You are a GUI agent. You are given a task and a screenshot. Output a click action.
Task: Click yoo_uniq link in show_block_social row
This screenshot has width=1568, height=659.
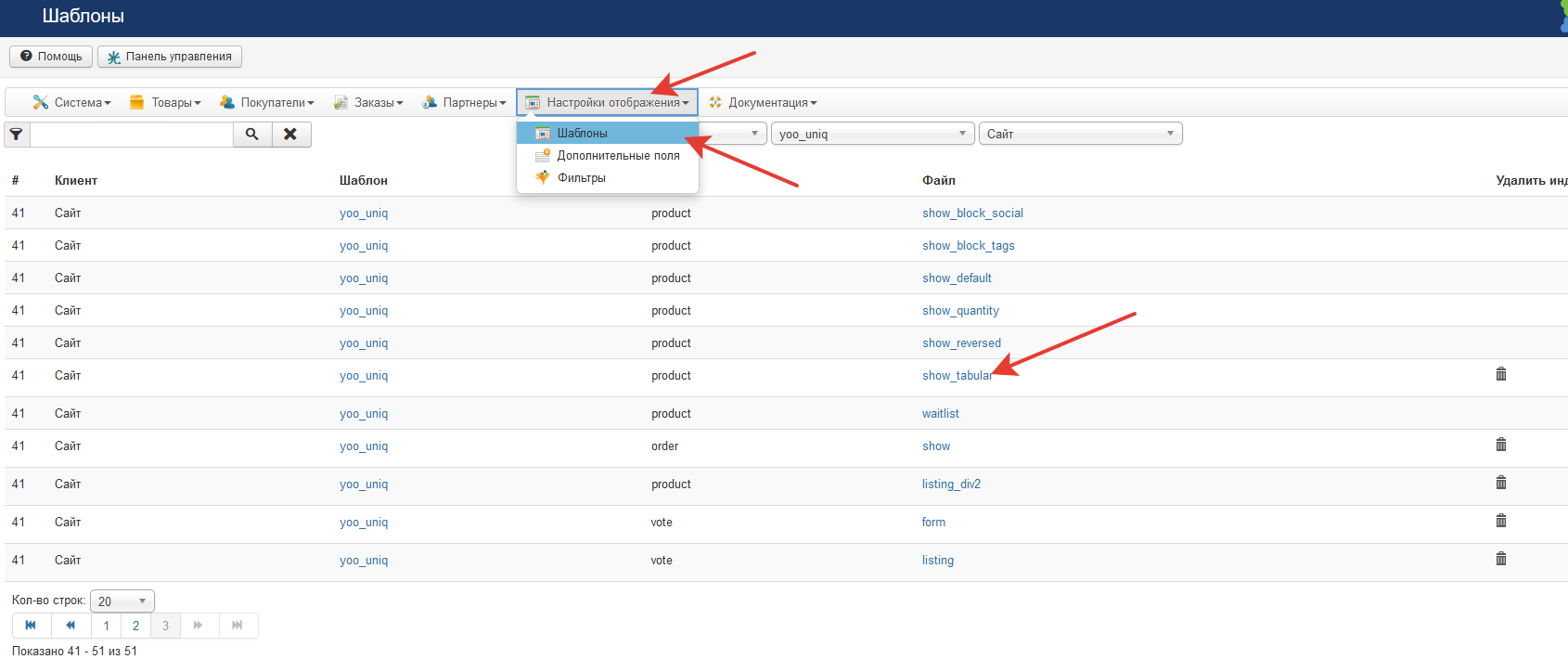pyautogui.click(x=364, y=213)
